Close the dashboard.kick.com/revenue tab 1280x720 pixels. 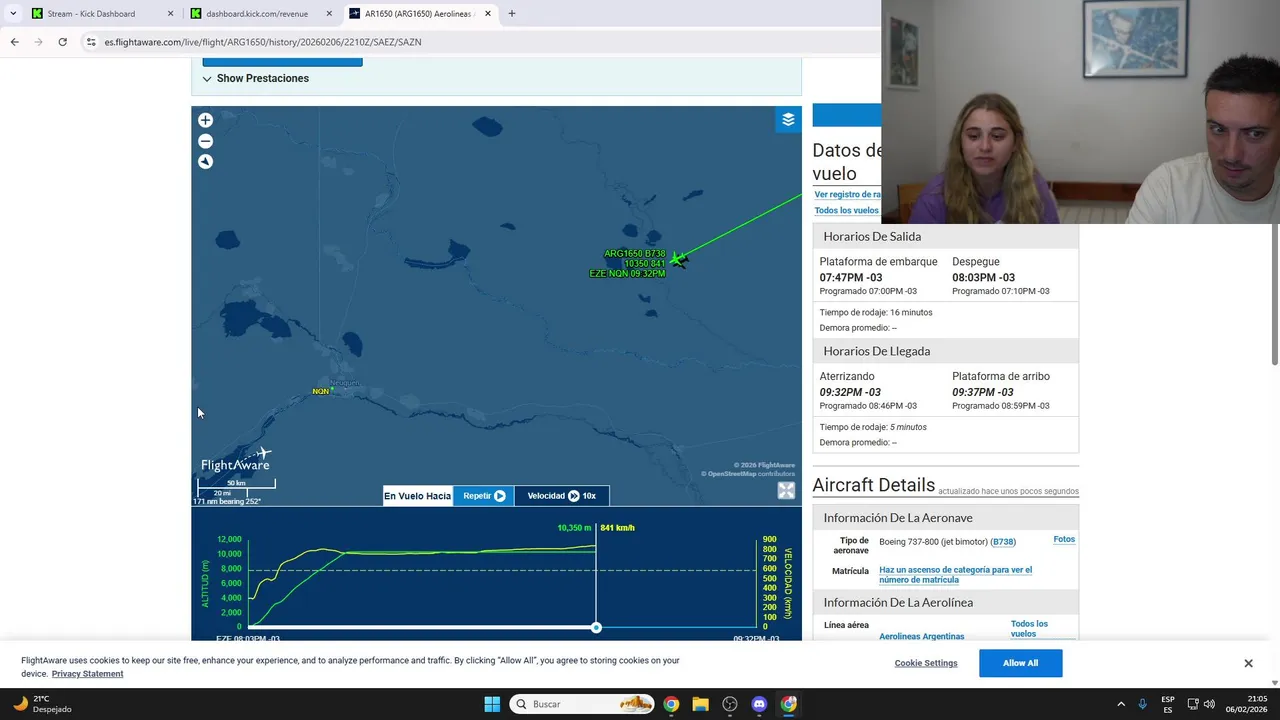329,14
